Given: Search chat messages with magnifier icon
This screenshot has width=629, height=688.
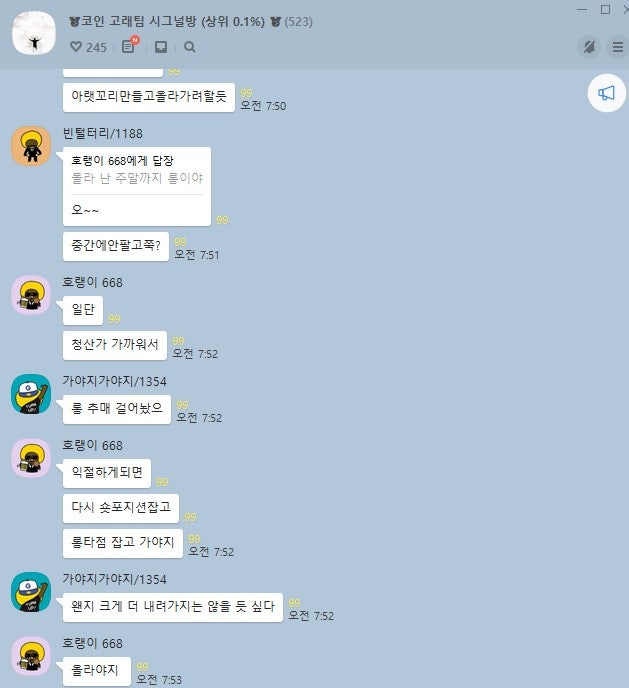Looking at the screenshot, I should pyautogui.click(x=189, y=47).
